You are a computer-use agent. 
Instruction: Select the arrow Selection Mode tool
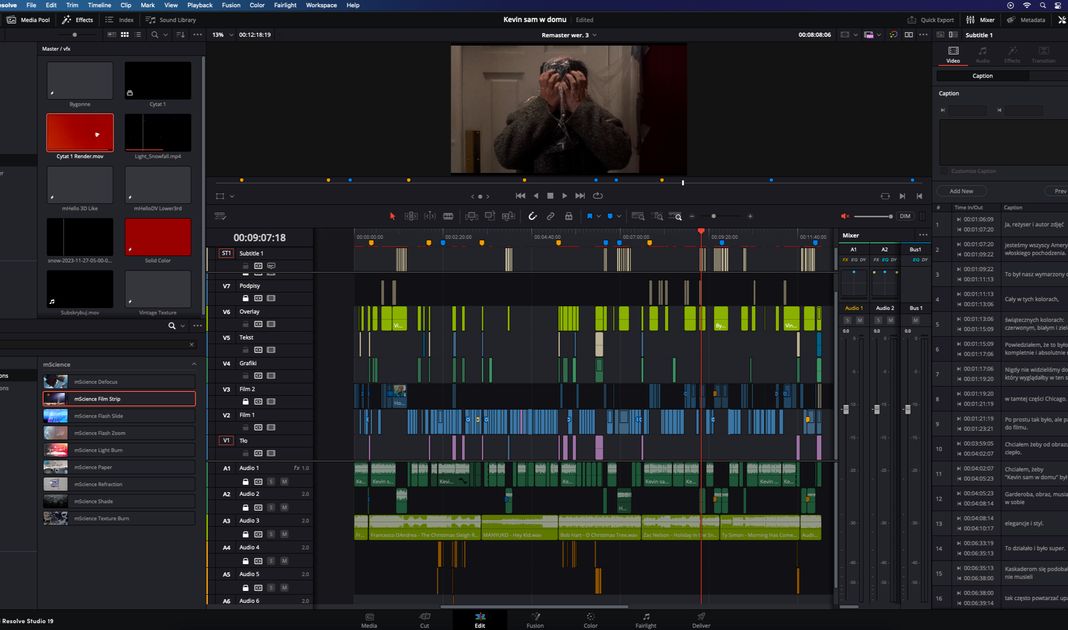[x=392, y=216]
